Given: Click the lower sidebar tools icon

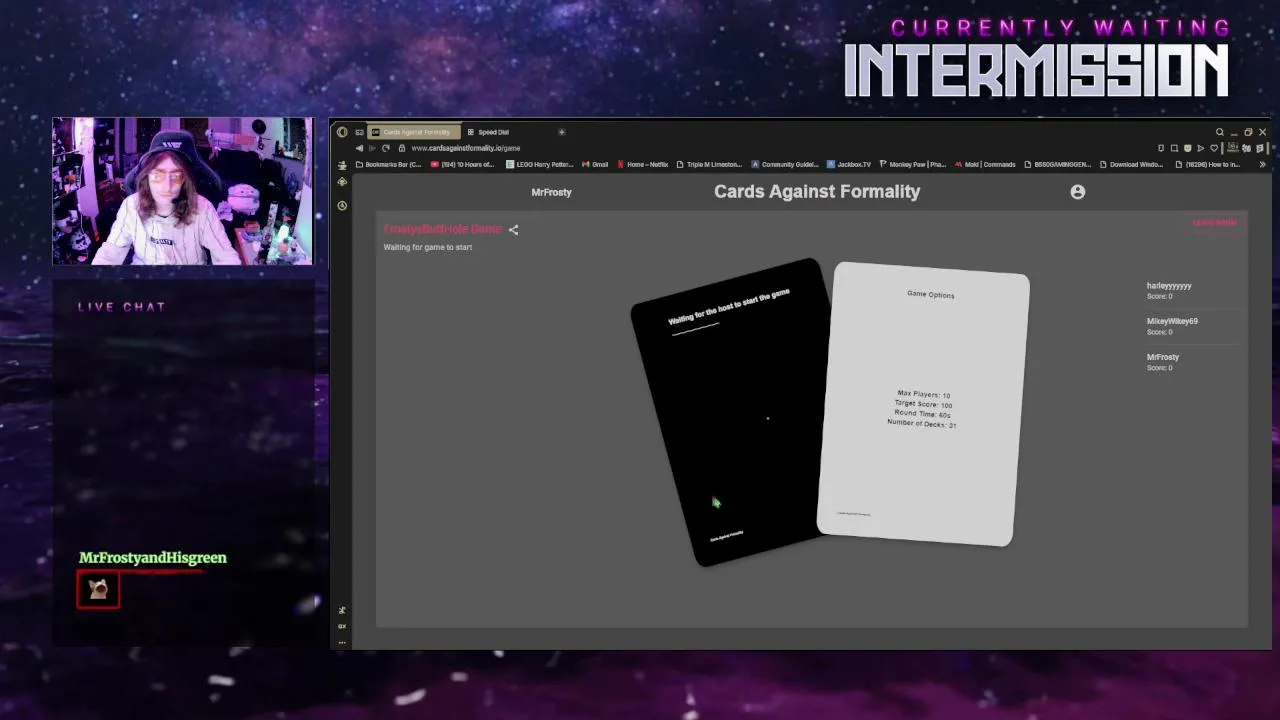Looking at the screenshot, I should point(342,609).
